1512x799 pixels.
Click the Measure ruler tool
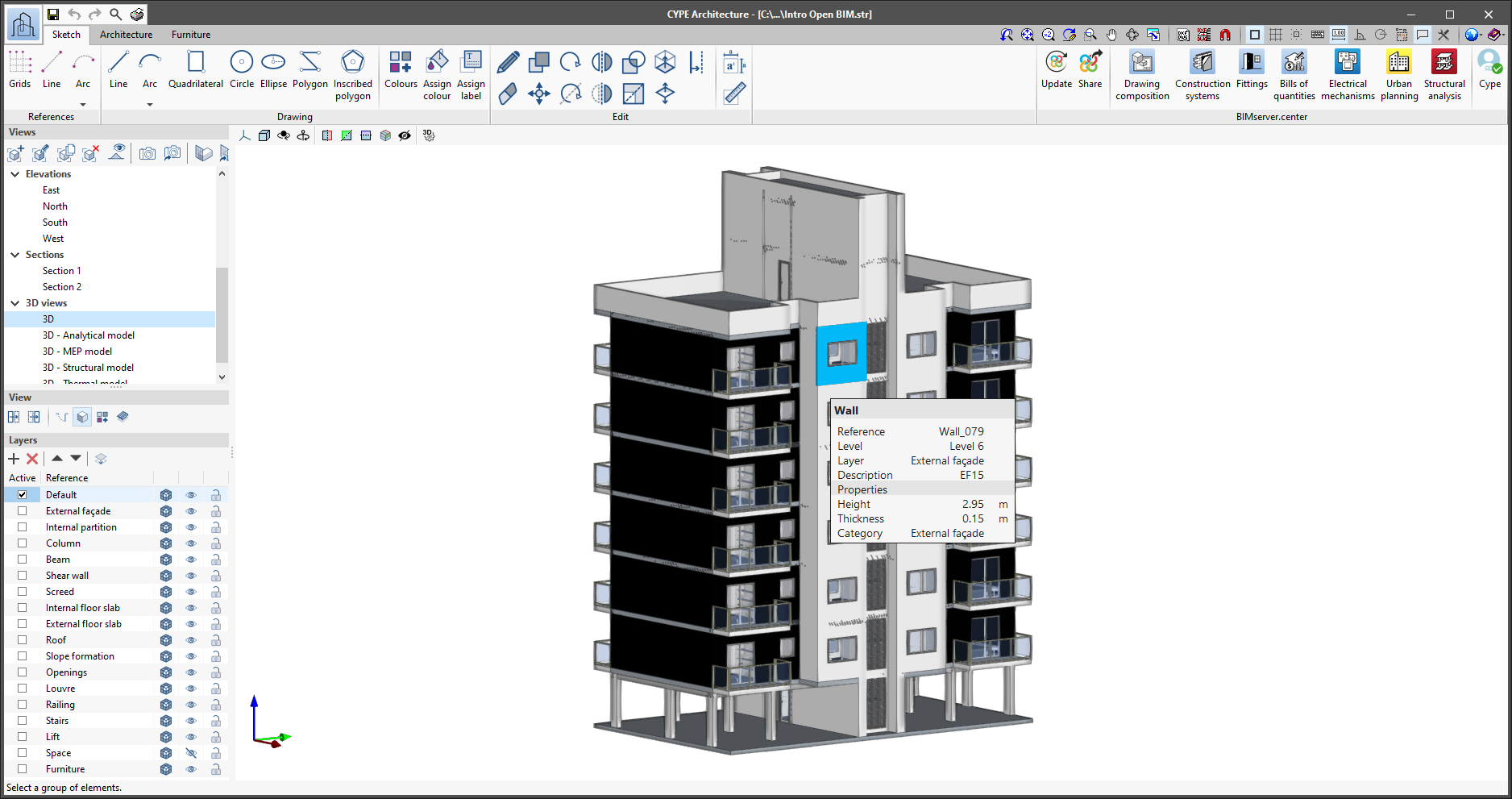point(734,94)
